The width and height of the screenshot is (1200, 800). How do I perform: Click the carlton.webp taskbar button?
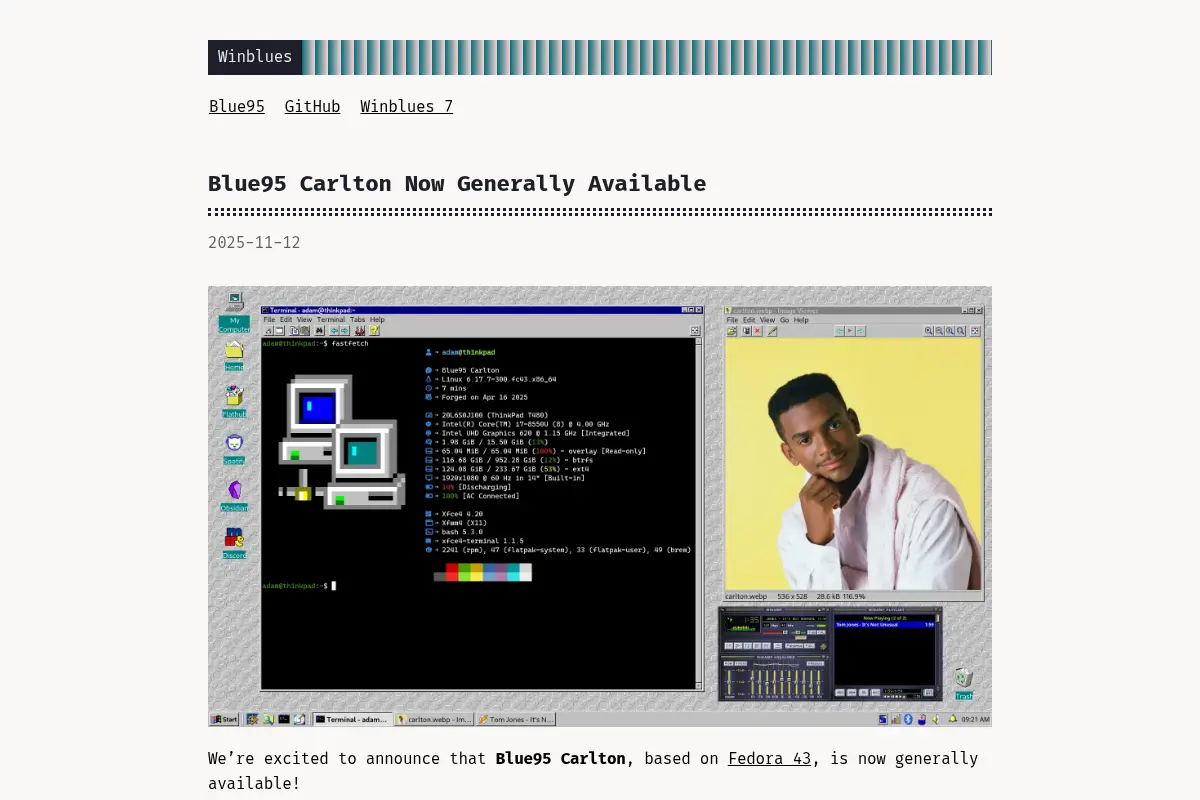434,719
